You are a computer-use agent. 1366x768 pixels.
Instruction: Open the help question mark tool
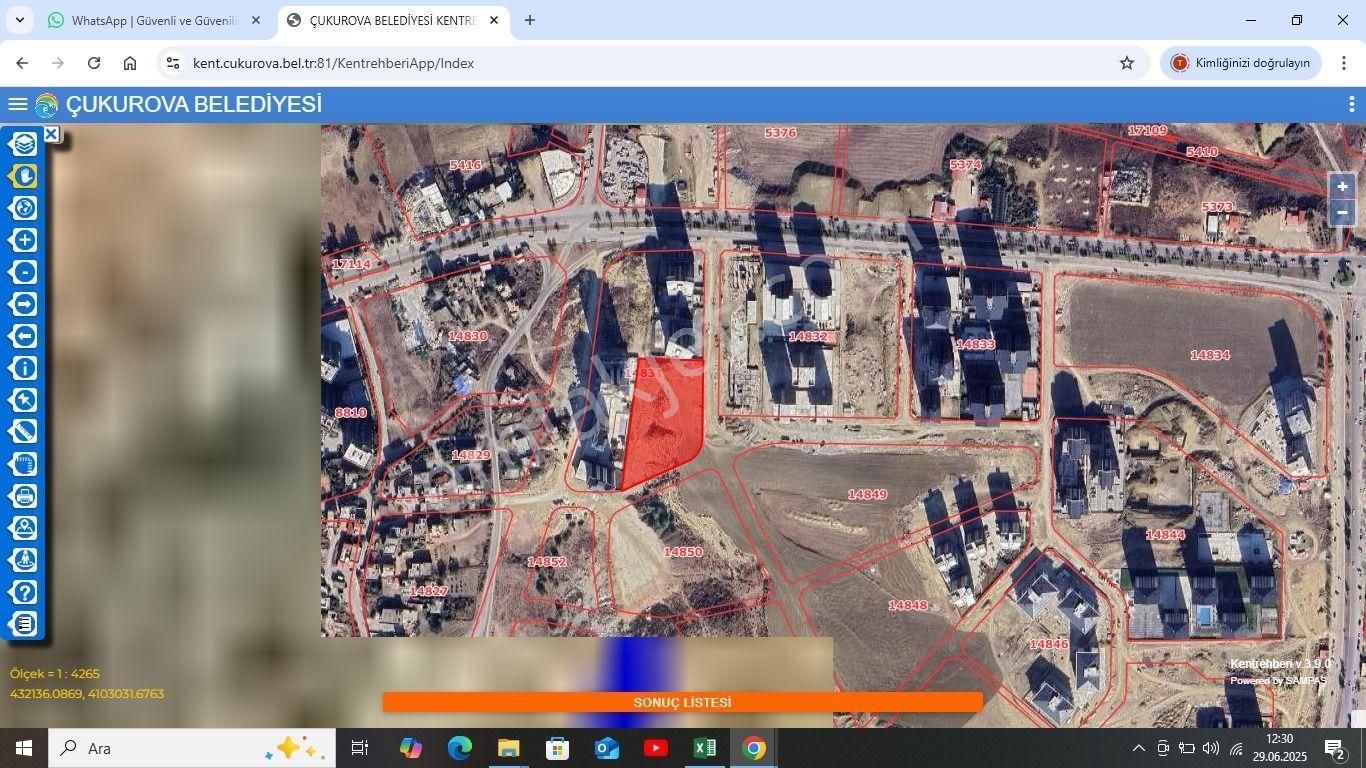[24, 592]
